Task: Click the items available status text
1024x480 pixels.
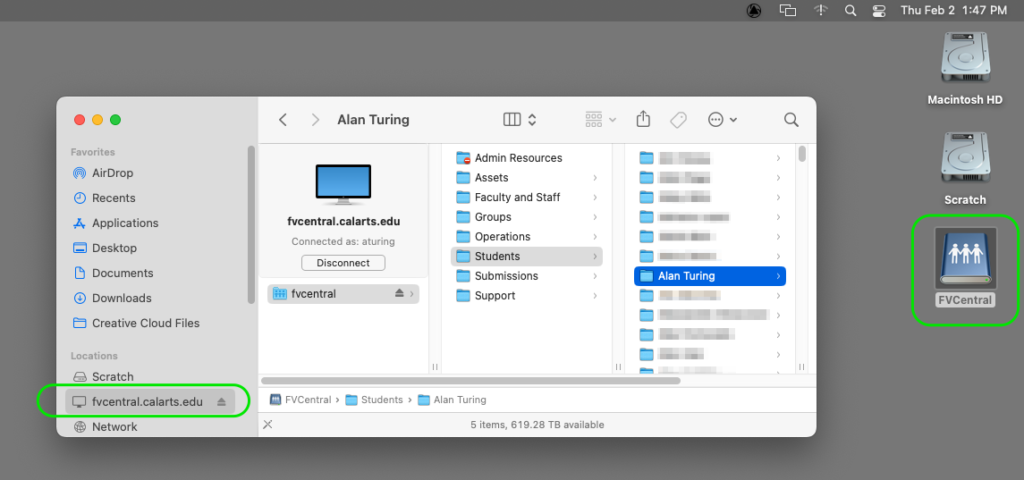Action: [537, 424]
